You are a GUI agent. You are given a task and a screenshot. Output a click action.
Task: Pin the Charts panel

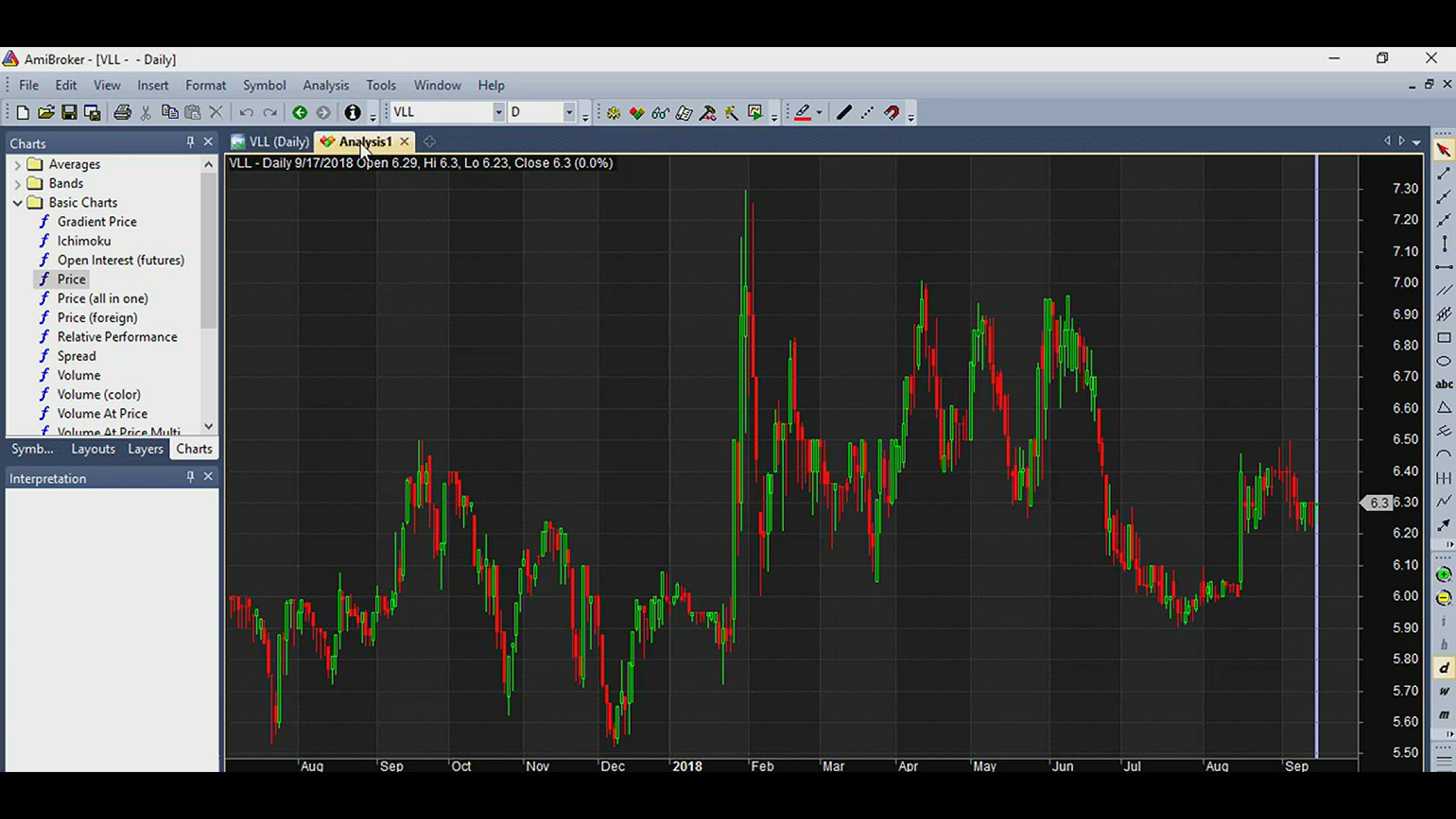coord(190,142)
